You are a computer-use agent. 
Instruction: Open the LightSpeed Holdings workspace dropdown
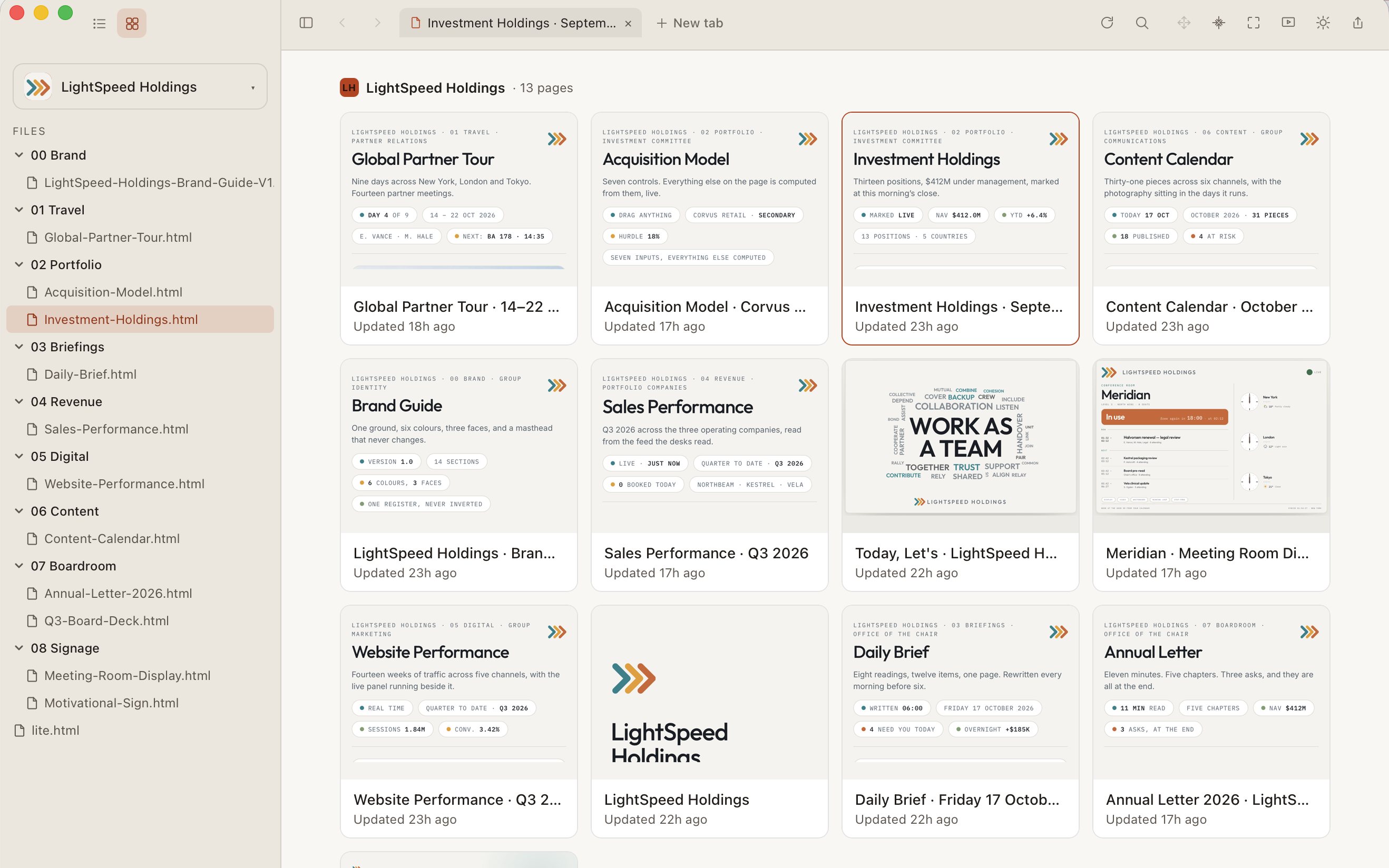coord(140,87)
